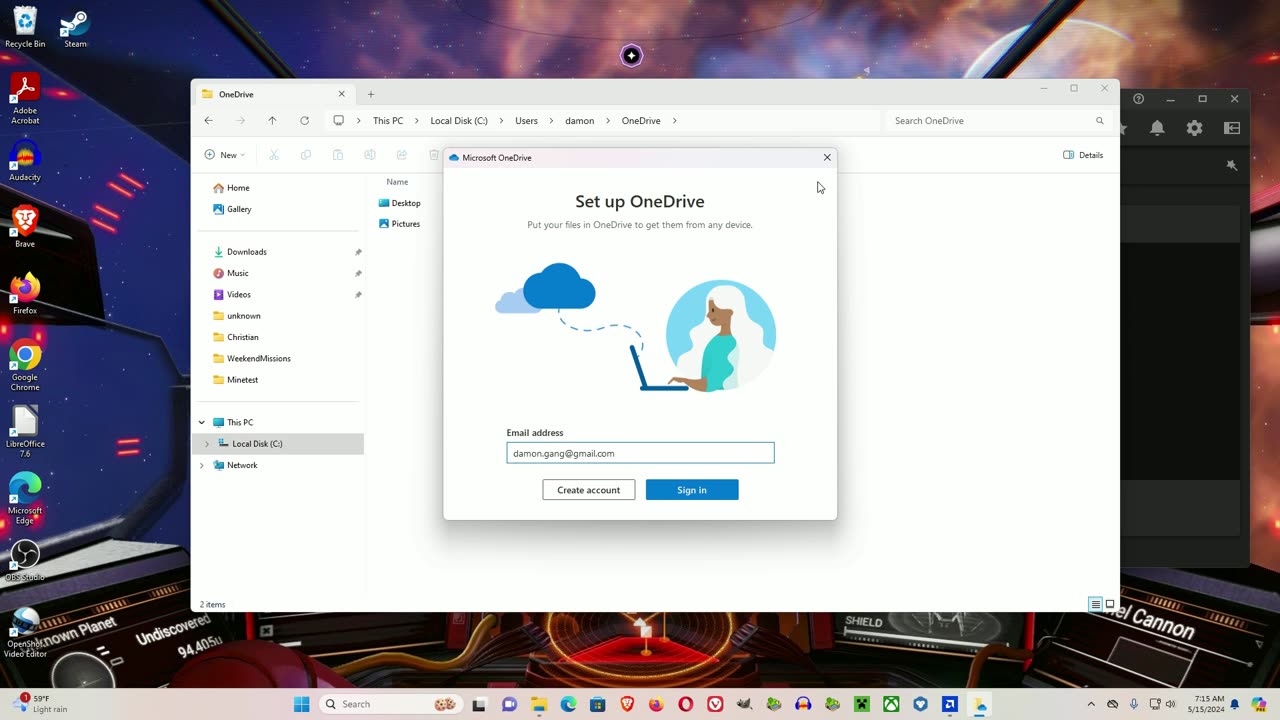Screen dimensions: 1280x720
Task: Open Xbox app from the taskbar
Action: tap(891, 704)
